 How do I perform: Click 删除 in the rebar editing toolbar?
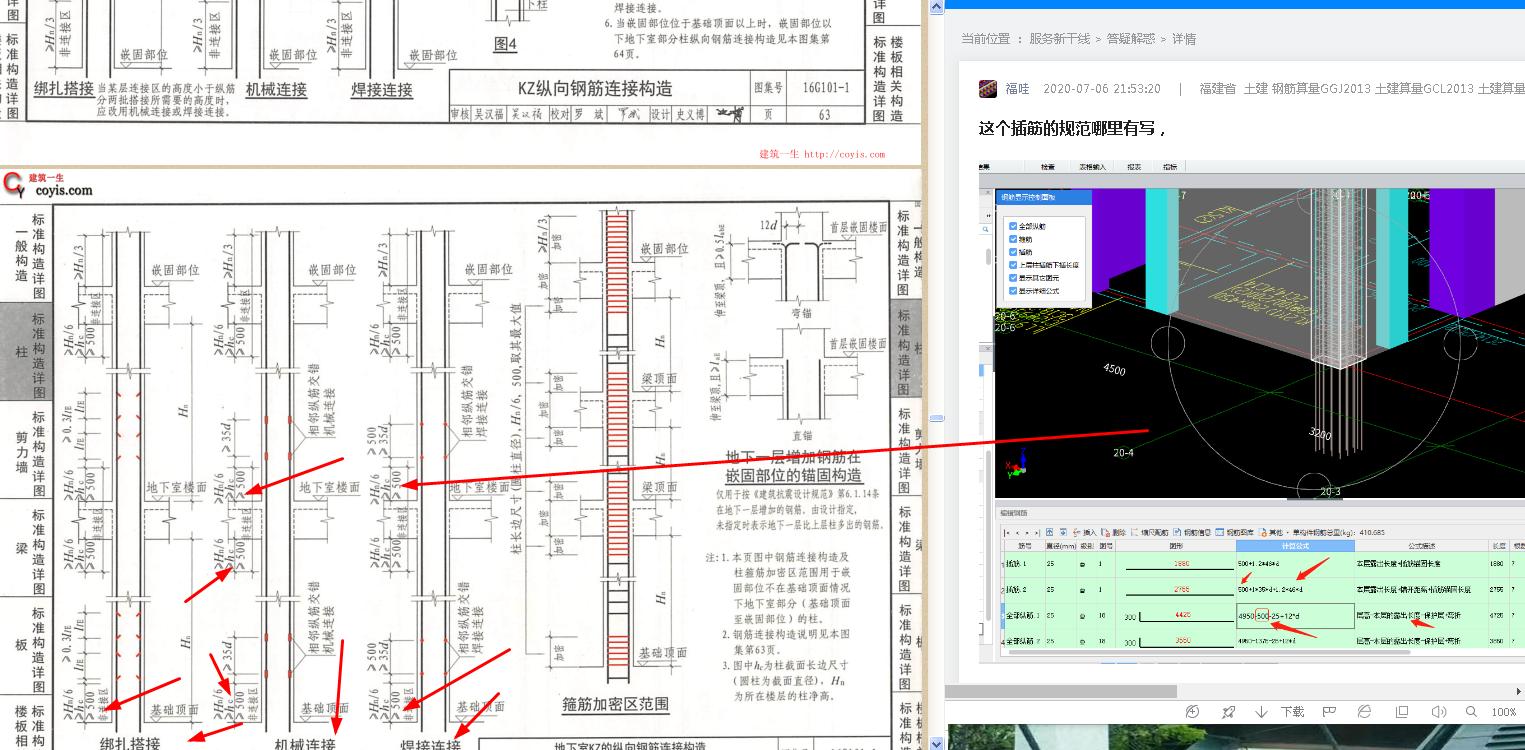(x=1115, y=533)
